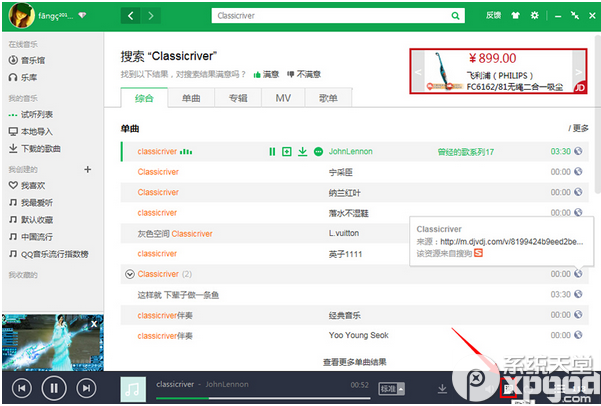
Task: Click the source globe on JohnLennon row
Action: click(x=578, y=151)
